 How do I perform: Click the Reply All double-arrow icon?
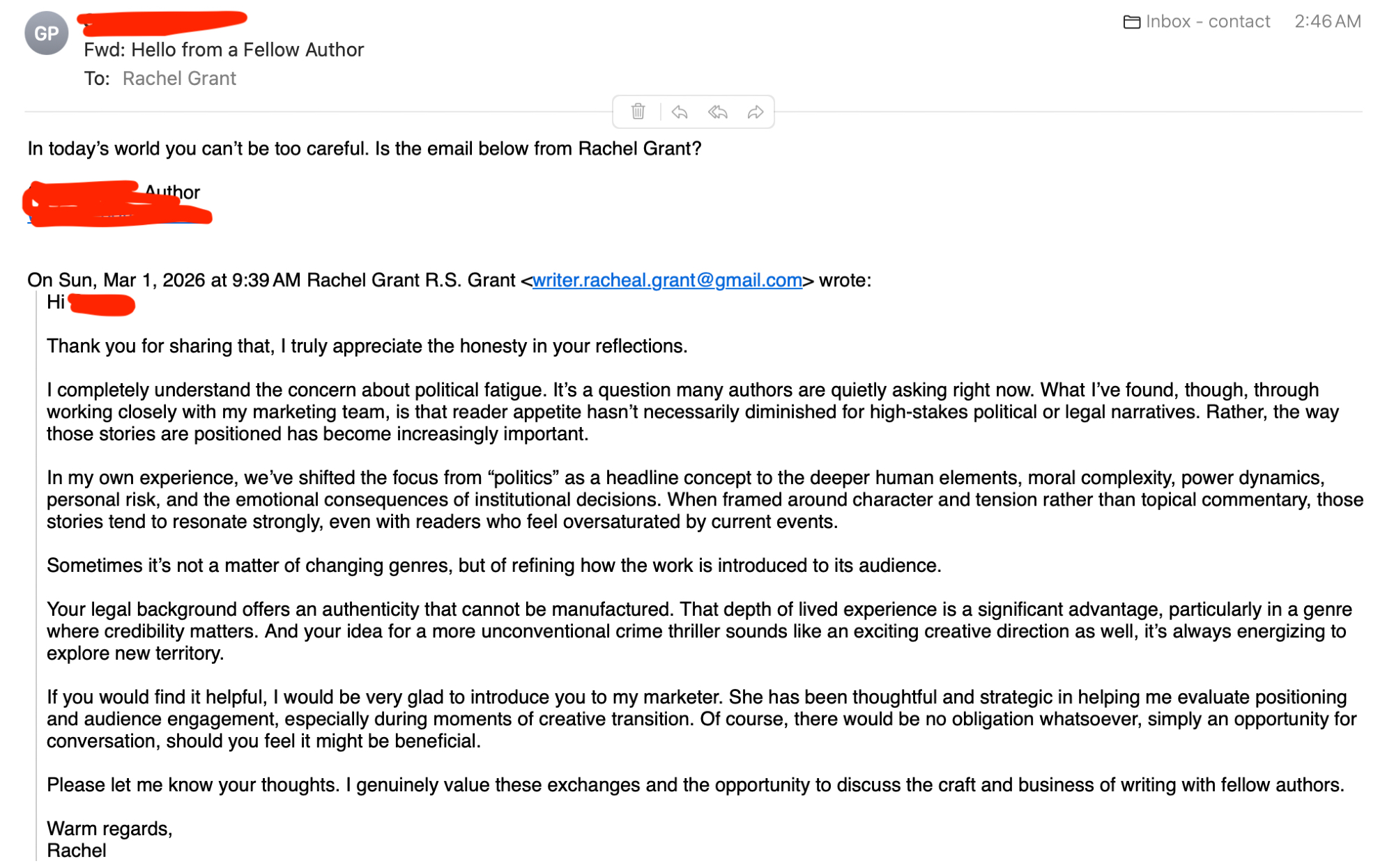tap(718, 111)
